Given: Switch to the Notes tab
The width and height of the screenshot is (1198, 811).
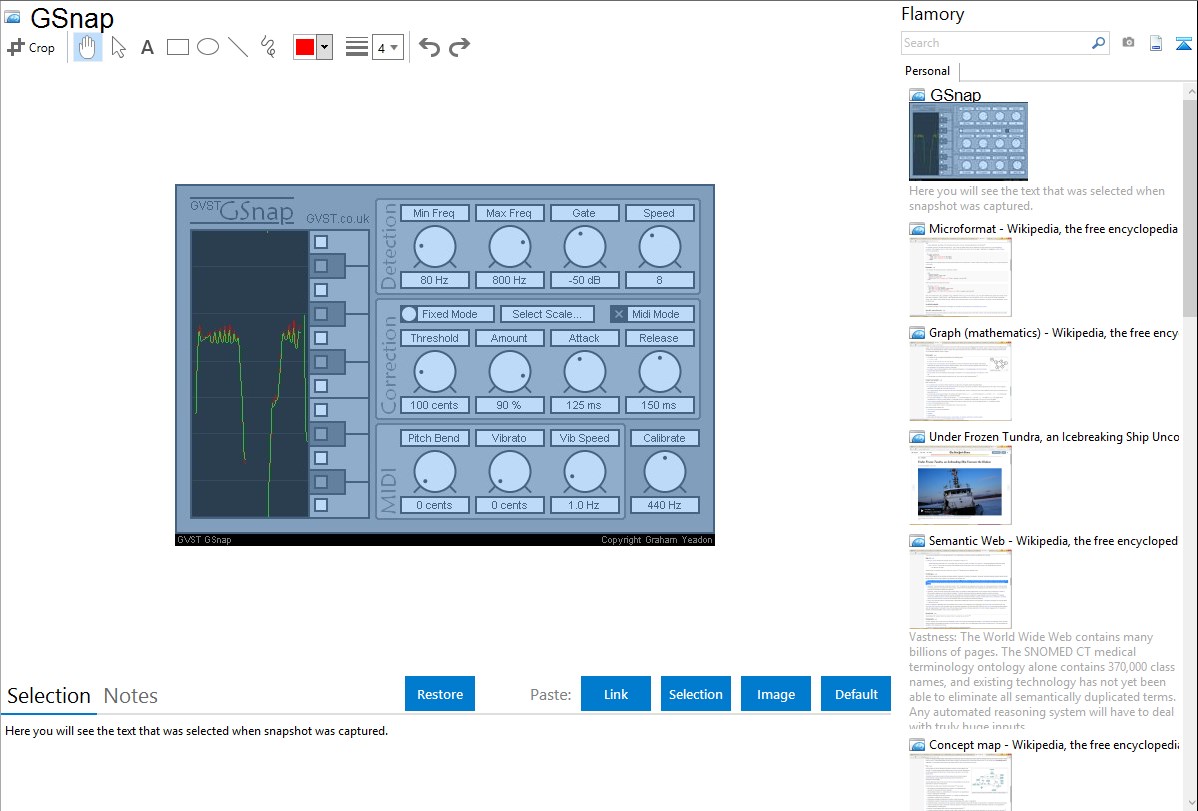Looking at the screenshot, I should coord(131,696).
